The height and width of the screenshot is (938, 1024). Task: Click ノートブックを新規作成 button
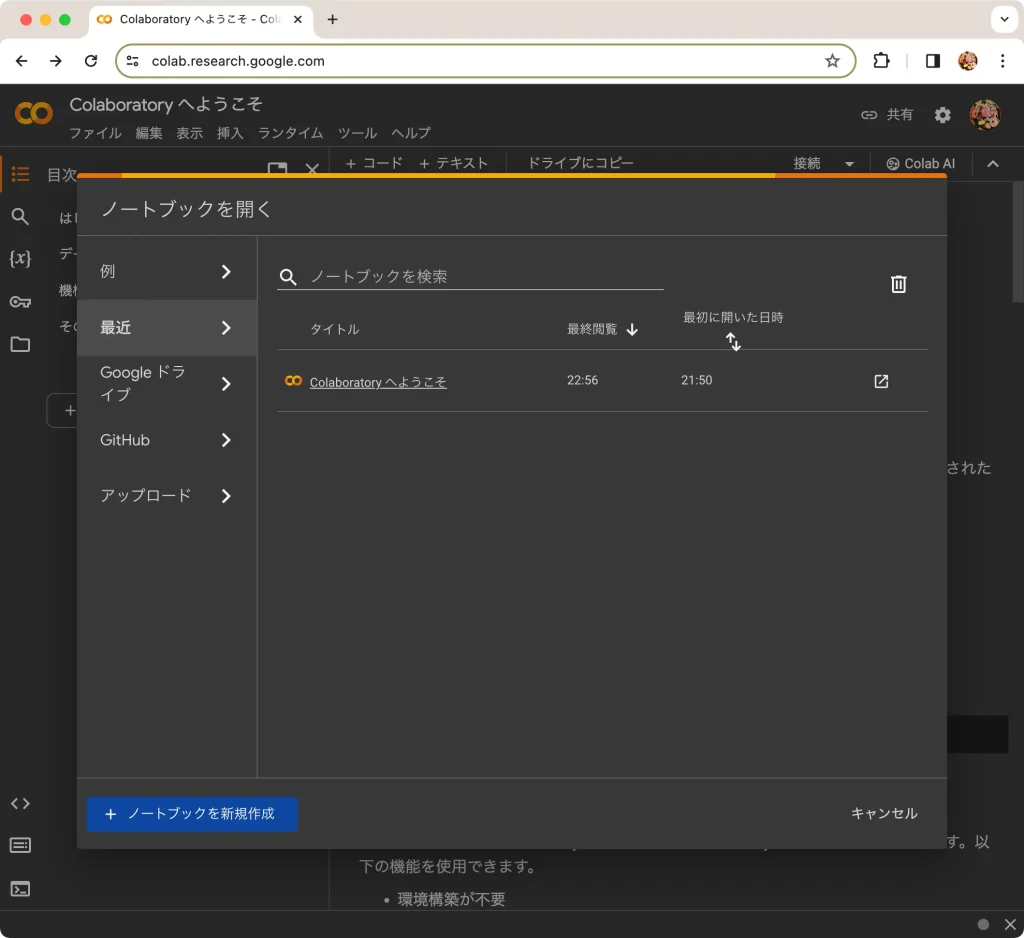(192, 814)
